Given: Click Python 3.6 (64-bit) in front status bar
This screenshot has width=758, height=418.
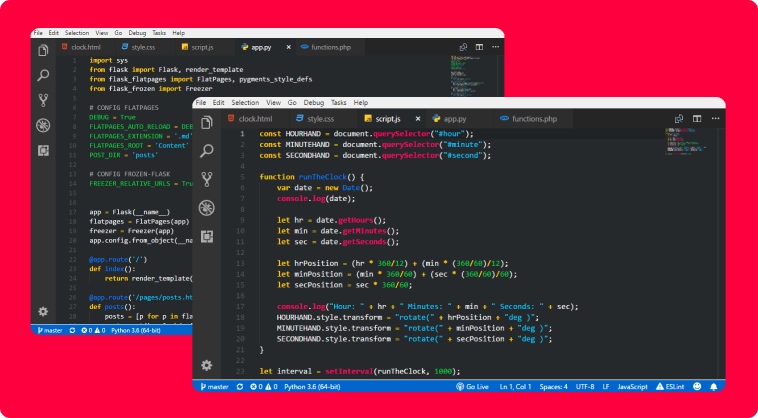Looking at the screenshot, I should click(312, 387).
